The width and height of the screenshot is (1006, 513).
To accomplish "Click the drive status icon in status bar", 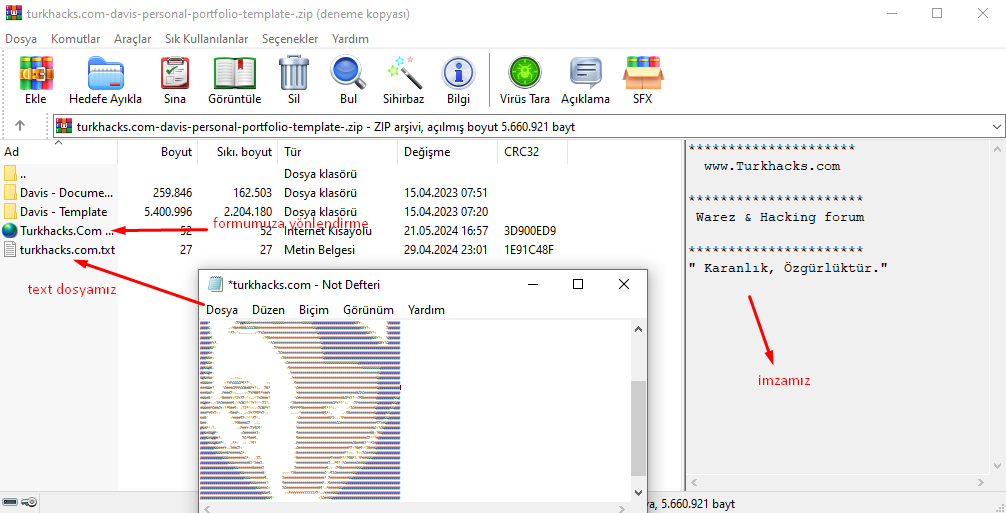I will (10, 502).
